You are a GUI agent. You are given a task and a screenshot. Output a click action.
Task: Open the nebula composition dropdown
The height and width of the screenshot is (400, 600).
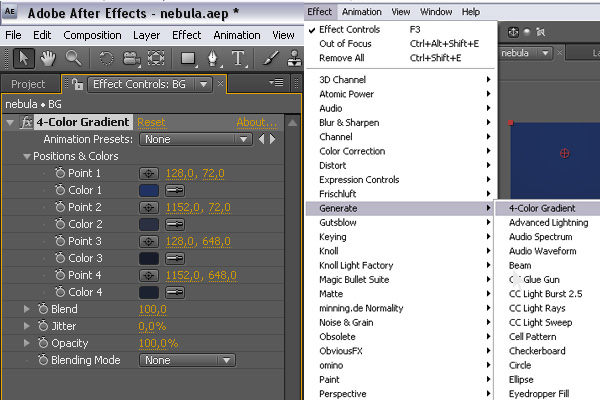point(545,53)
